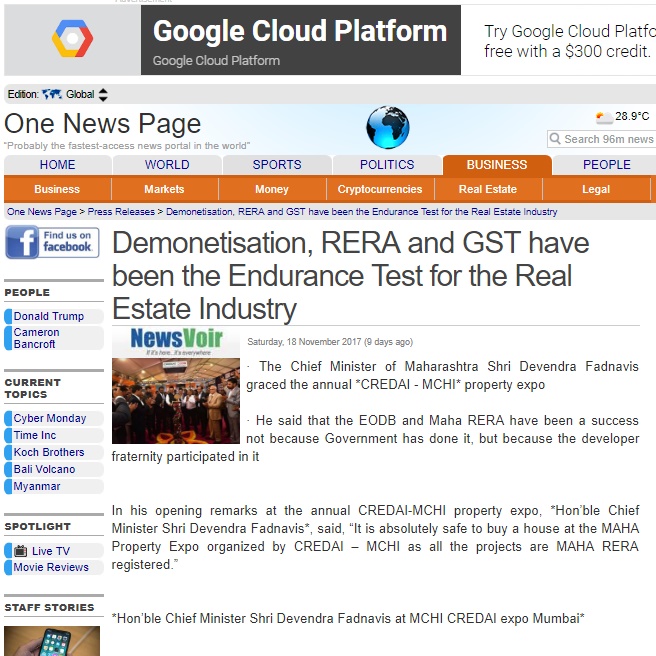Open the Time Inc topic
Viewport: 656px width, 656px height.
point(35,435)
